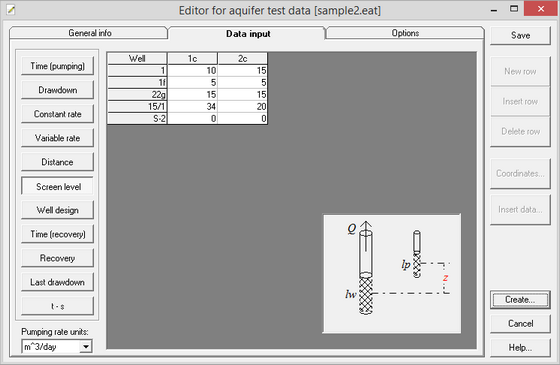
Task: Select the 1c cell for well S-2
Action: [192, 118]
